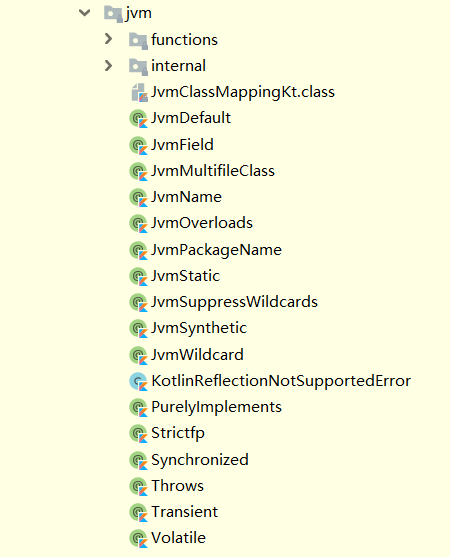
Task: Click the JvmName annotation icon
Action: pyautogui.click(x=139, y=198)
